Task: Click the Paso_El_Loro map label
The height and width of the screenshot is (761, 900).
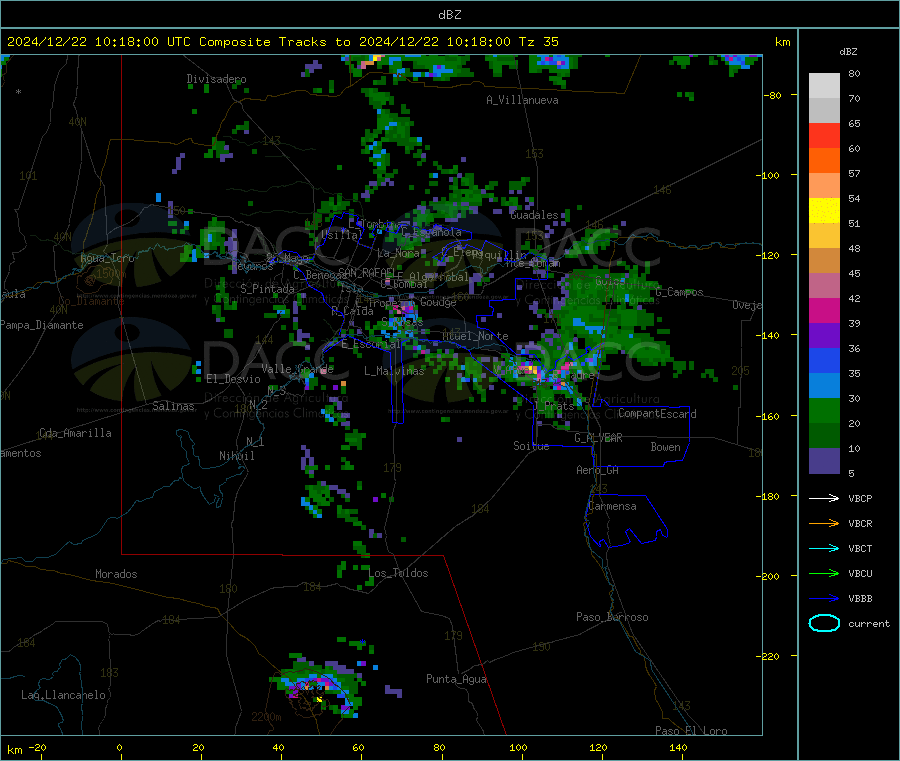Action: pos(691,731)
